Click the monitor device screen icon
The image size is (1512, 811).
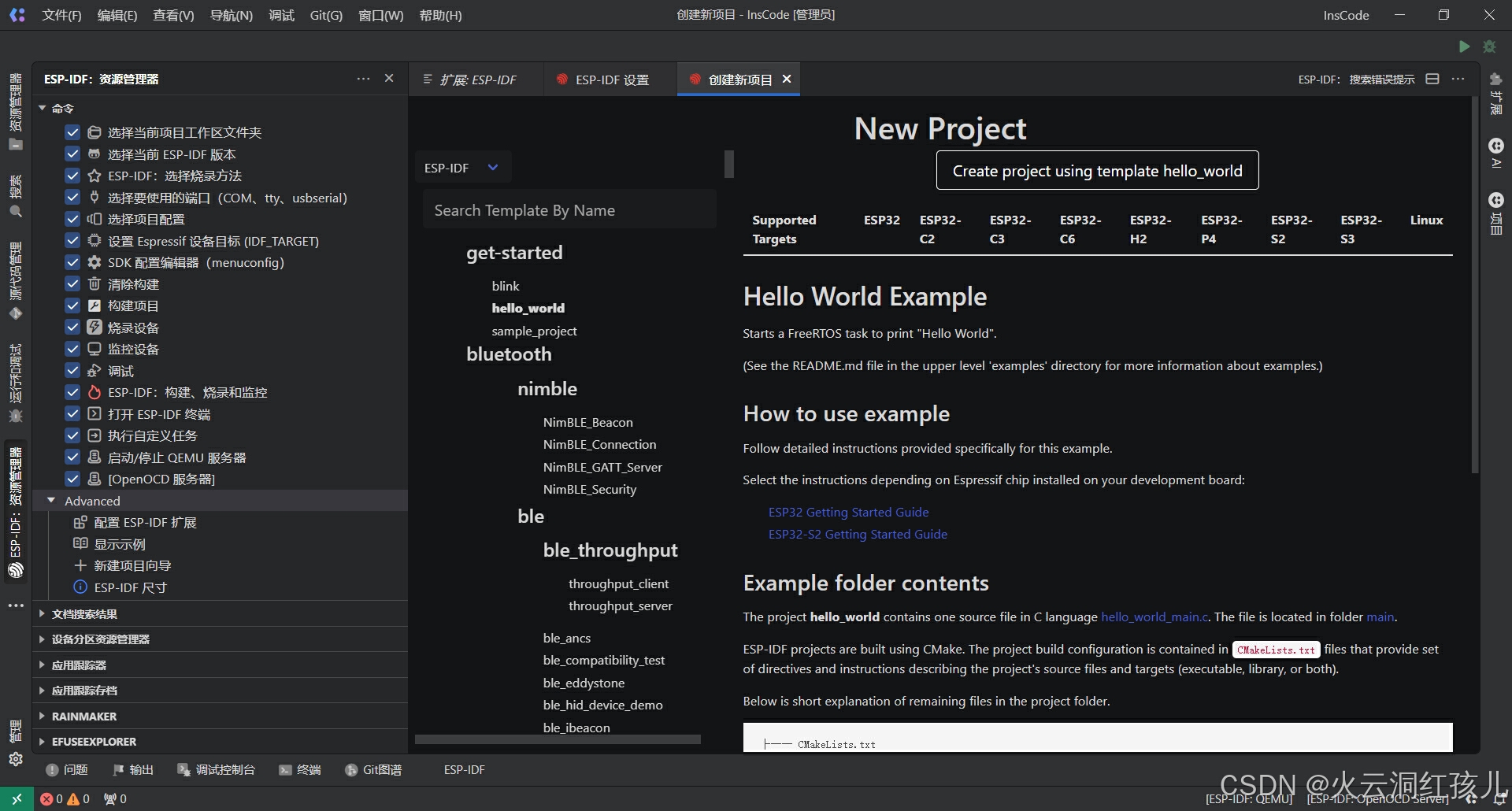click(94, 349)
